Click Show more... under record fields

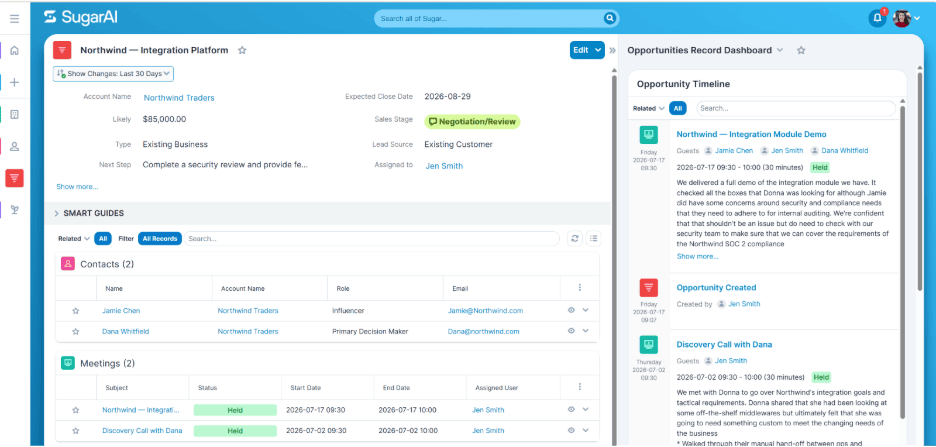pyautogui.click(x=77, y=187)
